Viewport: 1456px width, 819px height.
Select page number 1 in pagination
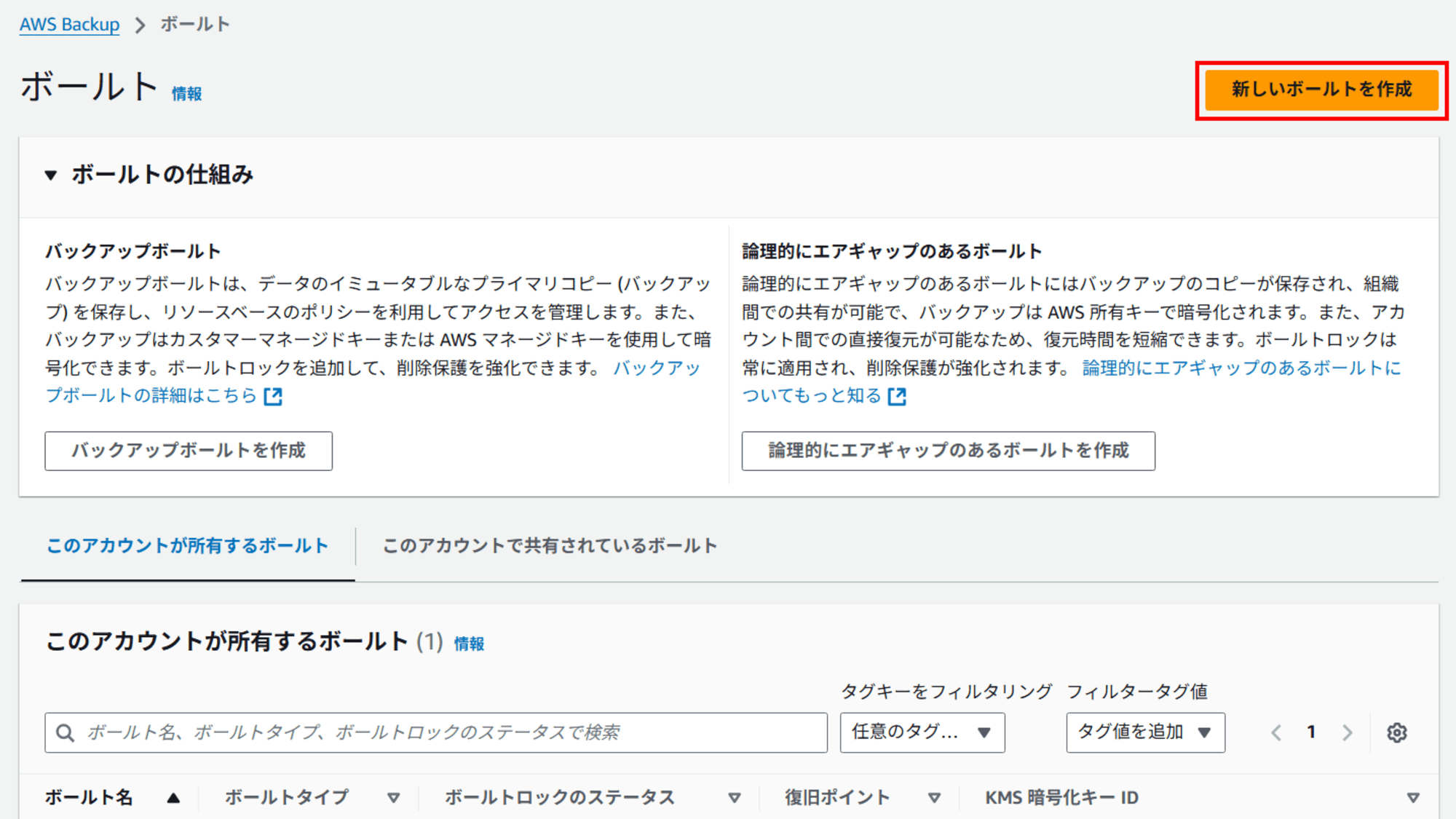1311,732
